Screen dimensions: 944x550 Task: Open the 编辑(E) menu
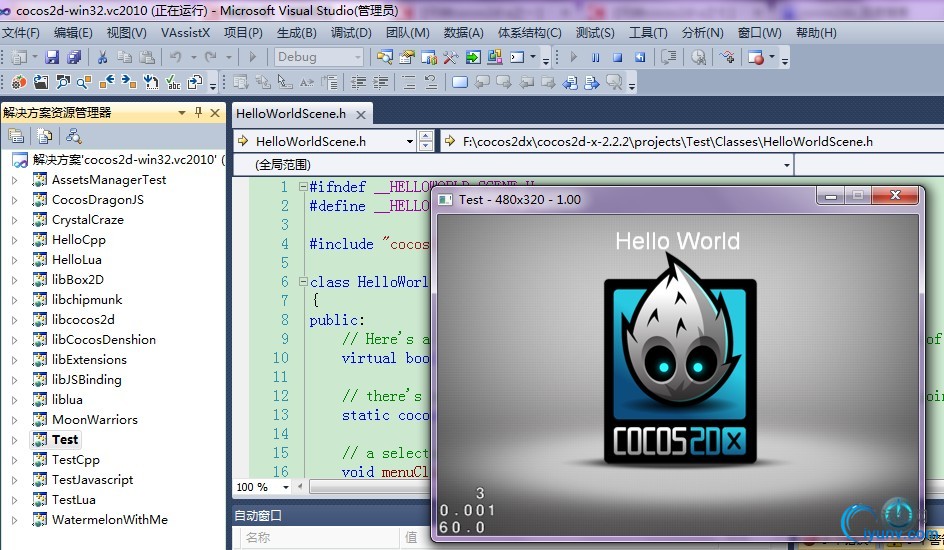[73, 32]
